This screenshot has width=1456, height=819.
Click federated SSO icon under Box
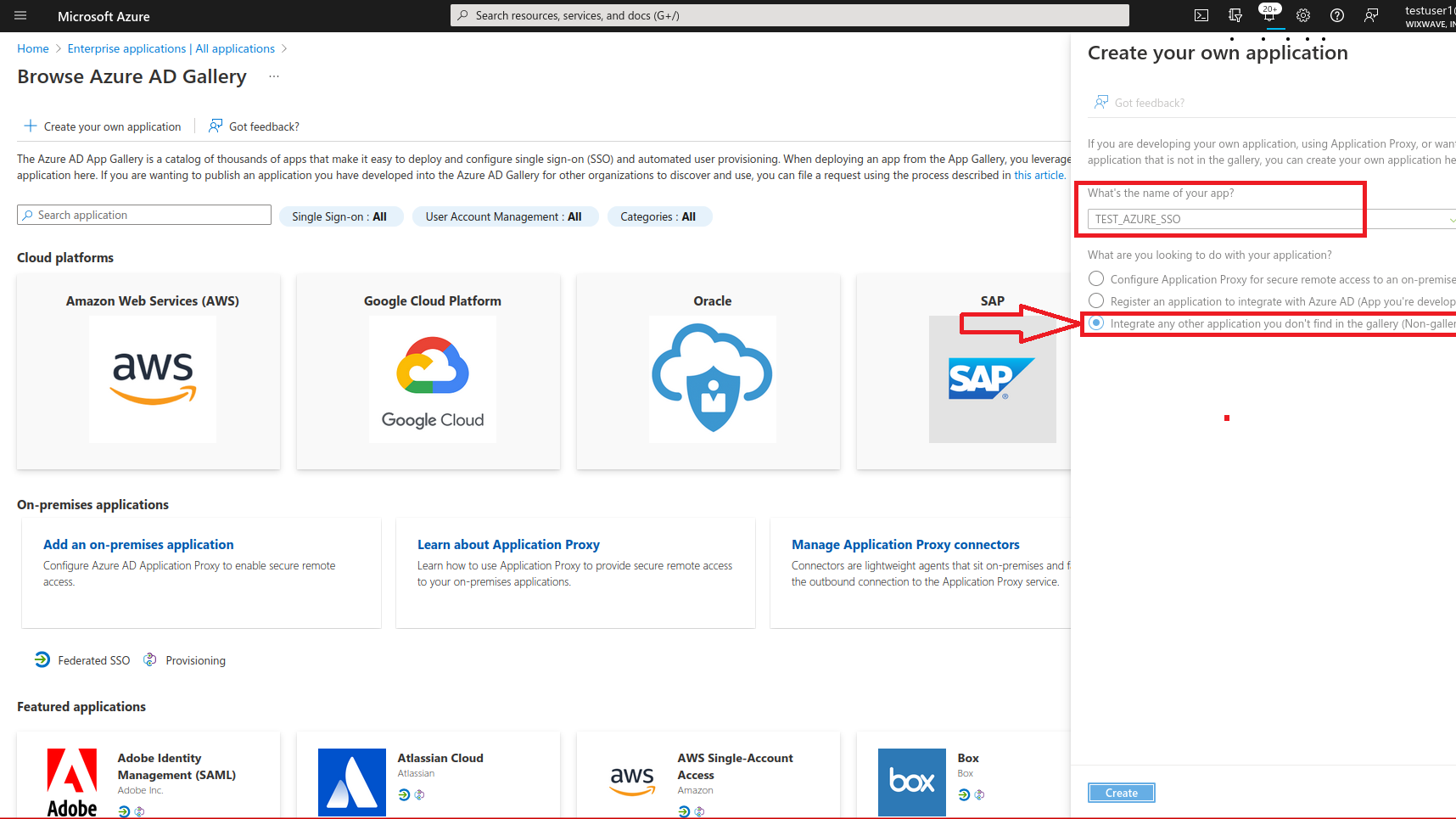point(964,794)
